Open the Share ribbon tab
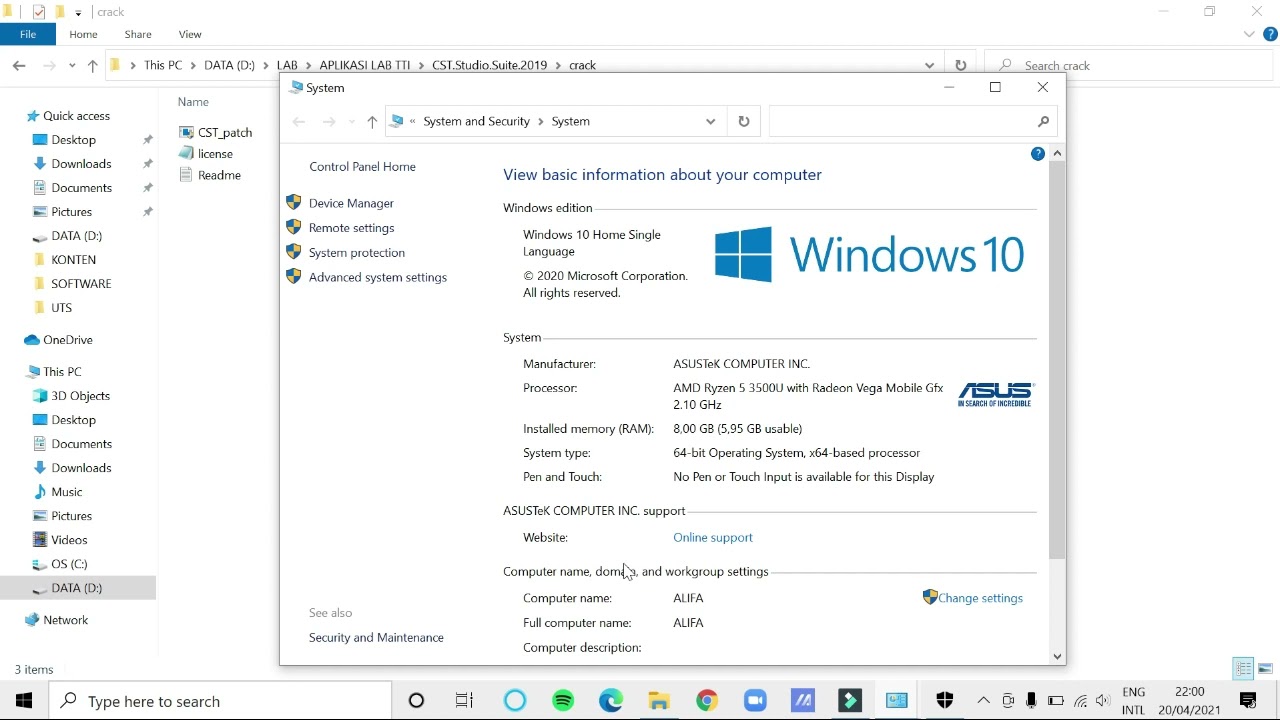Viewport: 1280px width, 720px height. click(x=138, y=34)
